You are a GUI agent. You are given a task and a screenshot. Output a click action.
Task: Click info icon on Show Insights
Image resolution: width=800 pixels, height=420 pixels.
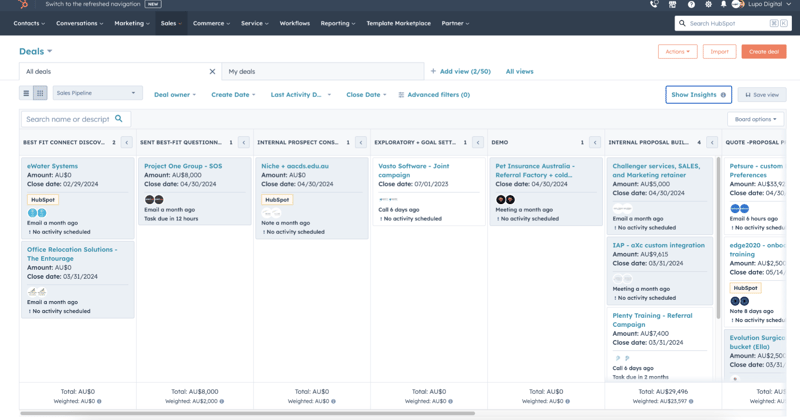tap(723, 95)
